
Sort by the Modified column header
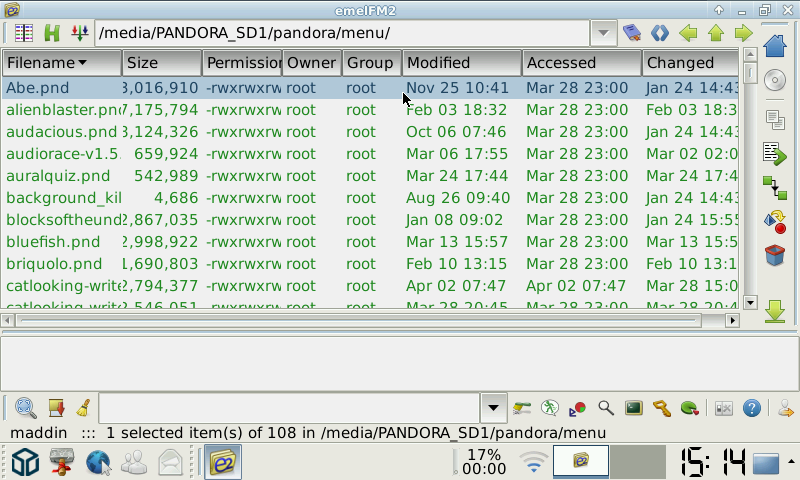[462, 63]
